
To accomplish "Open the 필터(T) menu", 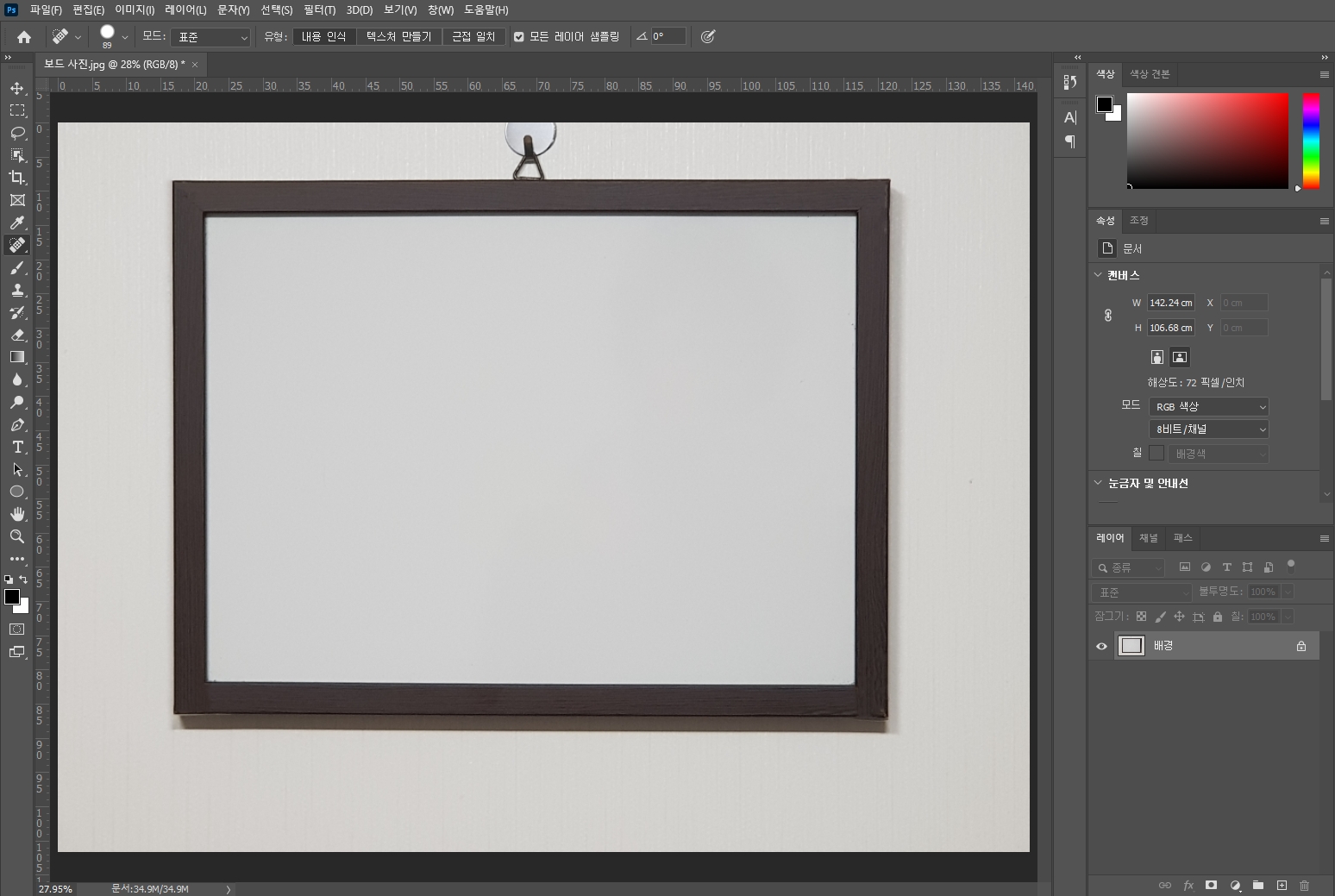I will click(319, 10).
